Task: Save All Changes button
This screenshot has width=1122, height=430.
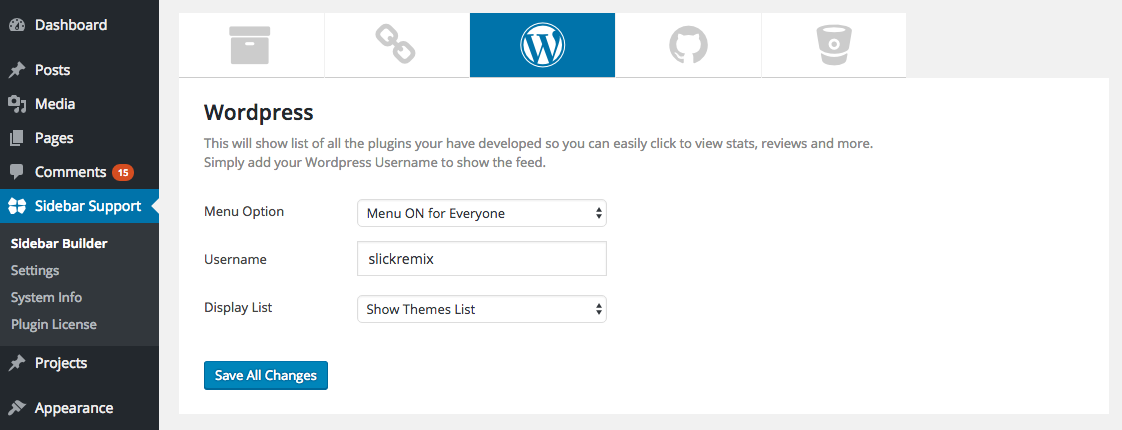Action: coord(265,375)
